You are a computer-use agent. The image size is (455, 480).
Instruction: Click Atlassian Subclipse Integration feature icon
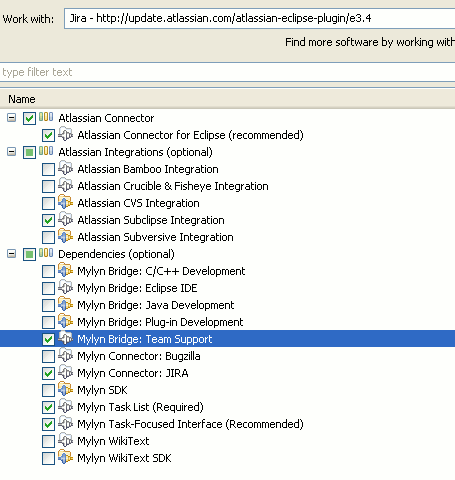click(x=66, y=219)
